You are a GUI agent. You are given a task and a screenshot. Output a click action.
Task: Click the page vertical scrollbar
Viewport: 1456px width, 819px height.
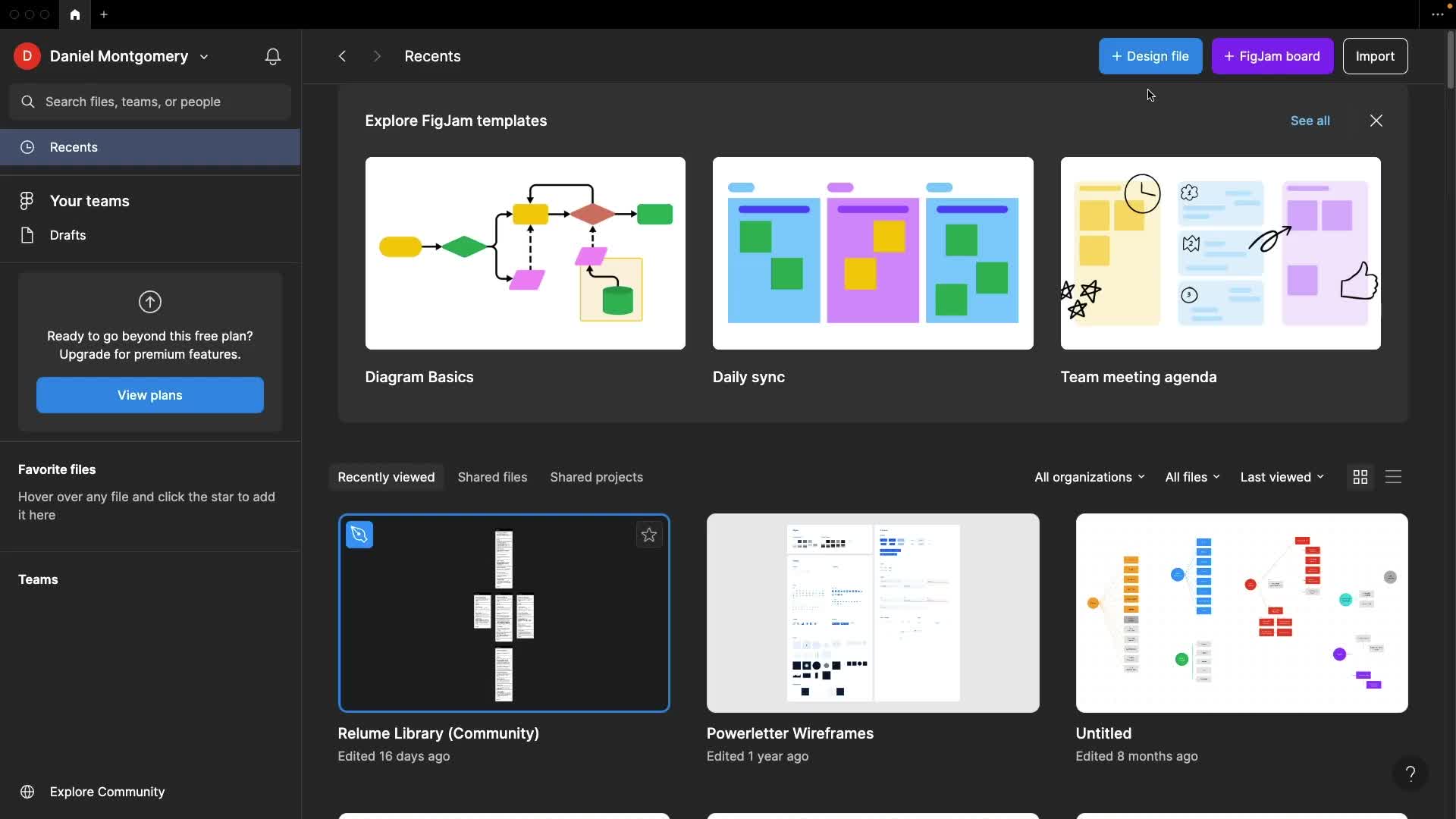click(1450, 59)
